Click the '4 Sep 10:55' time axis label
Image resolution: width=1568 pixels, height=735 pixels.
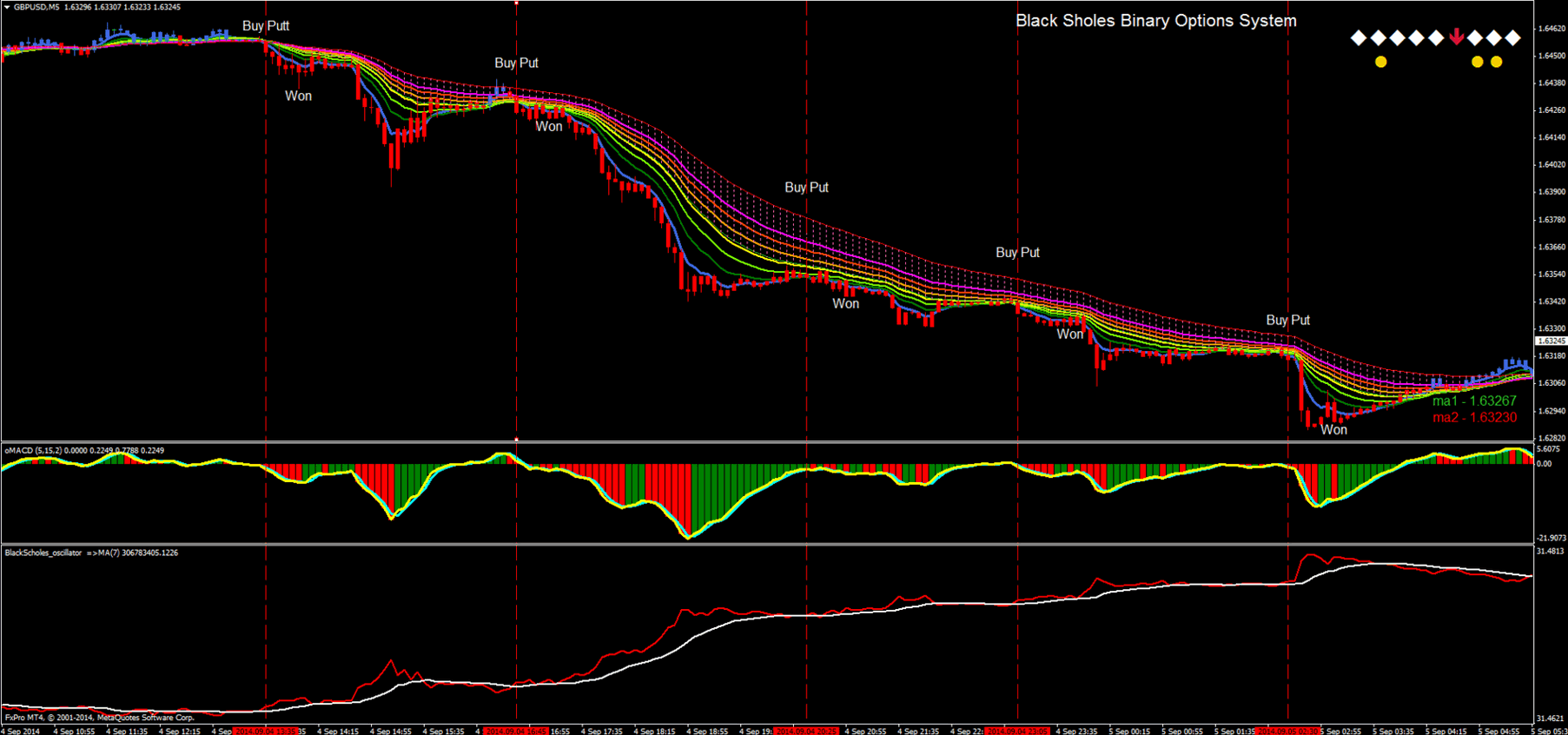click(x=74, y=731)
